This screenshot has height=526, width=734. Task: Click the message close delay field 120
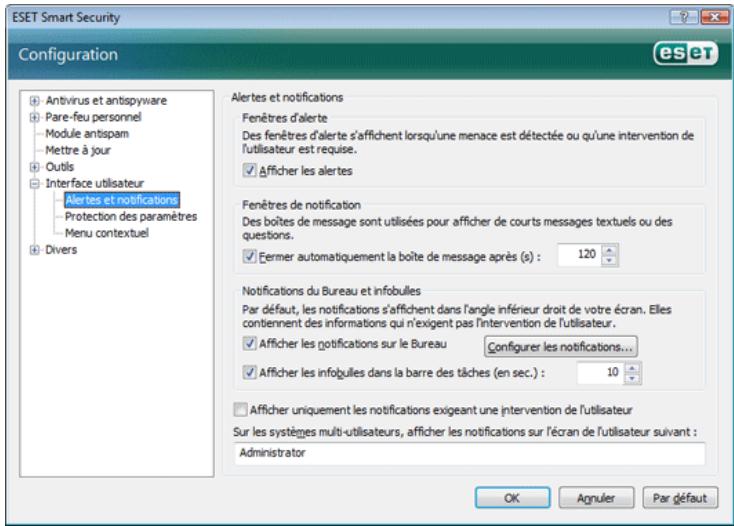580,255
